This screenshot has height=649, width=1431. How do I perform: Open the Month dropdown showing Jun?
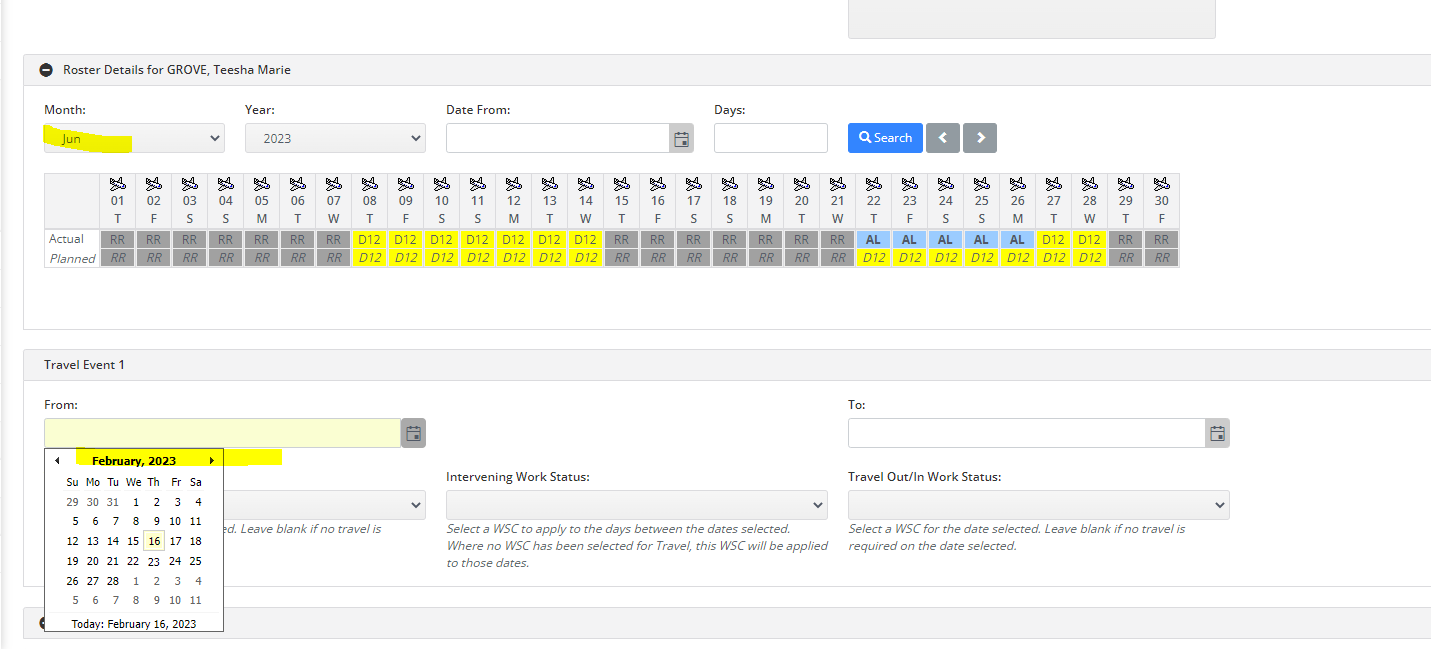tap(134, 138)
